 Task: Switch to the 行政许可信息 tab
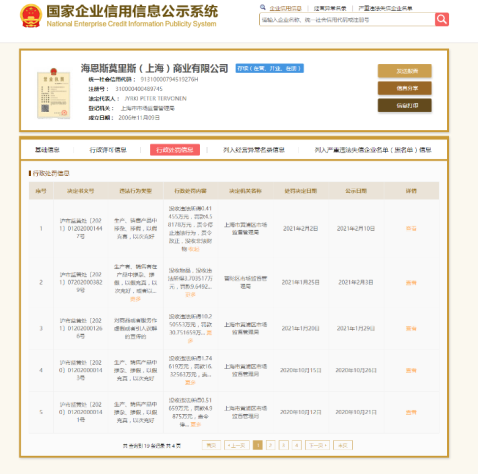coord(108,150)
